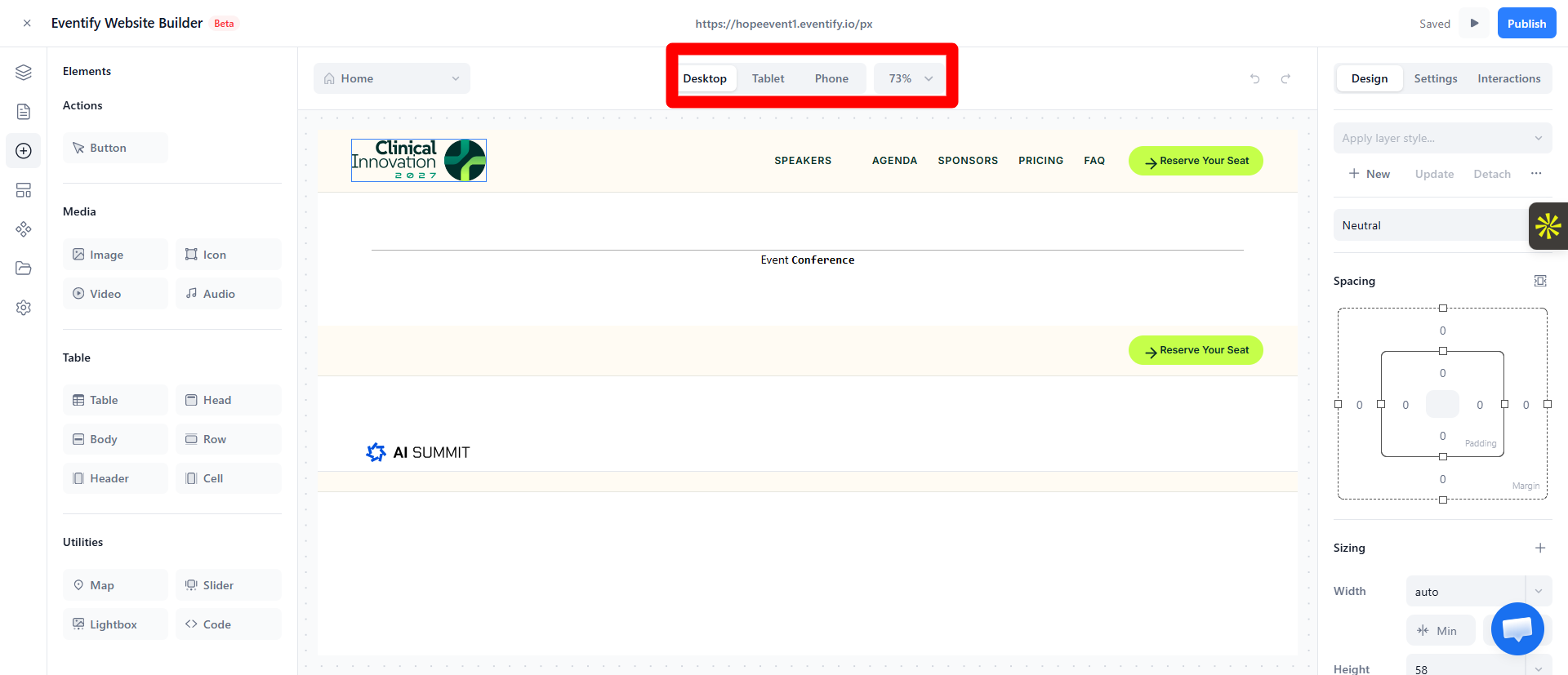Select the AI SUMMIT logo on canvas
Screen dimensions: 1568x675
point(418,452)
